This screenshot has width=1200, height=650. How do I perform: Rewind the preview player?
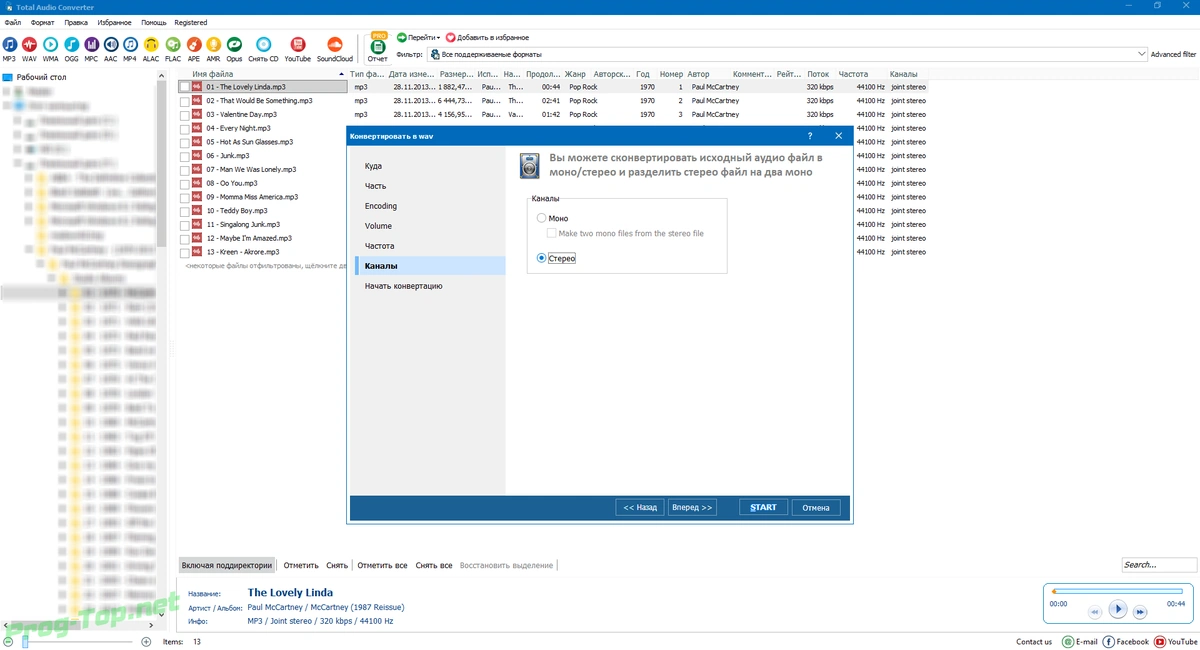pyautogui.click(x=1096, y=611)
